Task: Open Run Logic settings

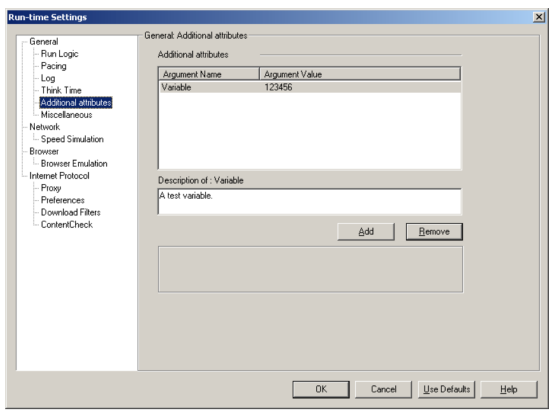Action: (x=59, y=54)
